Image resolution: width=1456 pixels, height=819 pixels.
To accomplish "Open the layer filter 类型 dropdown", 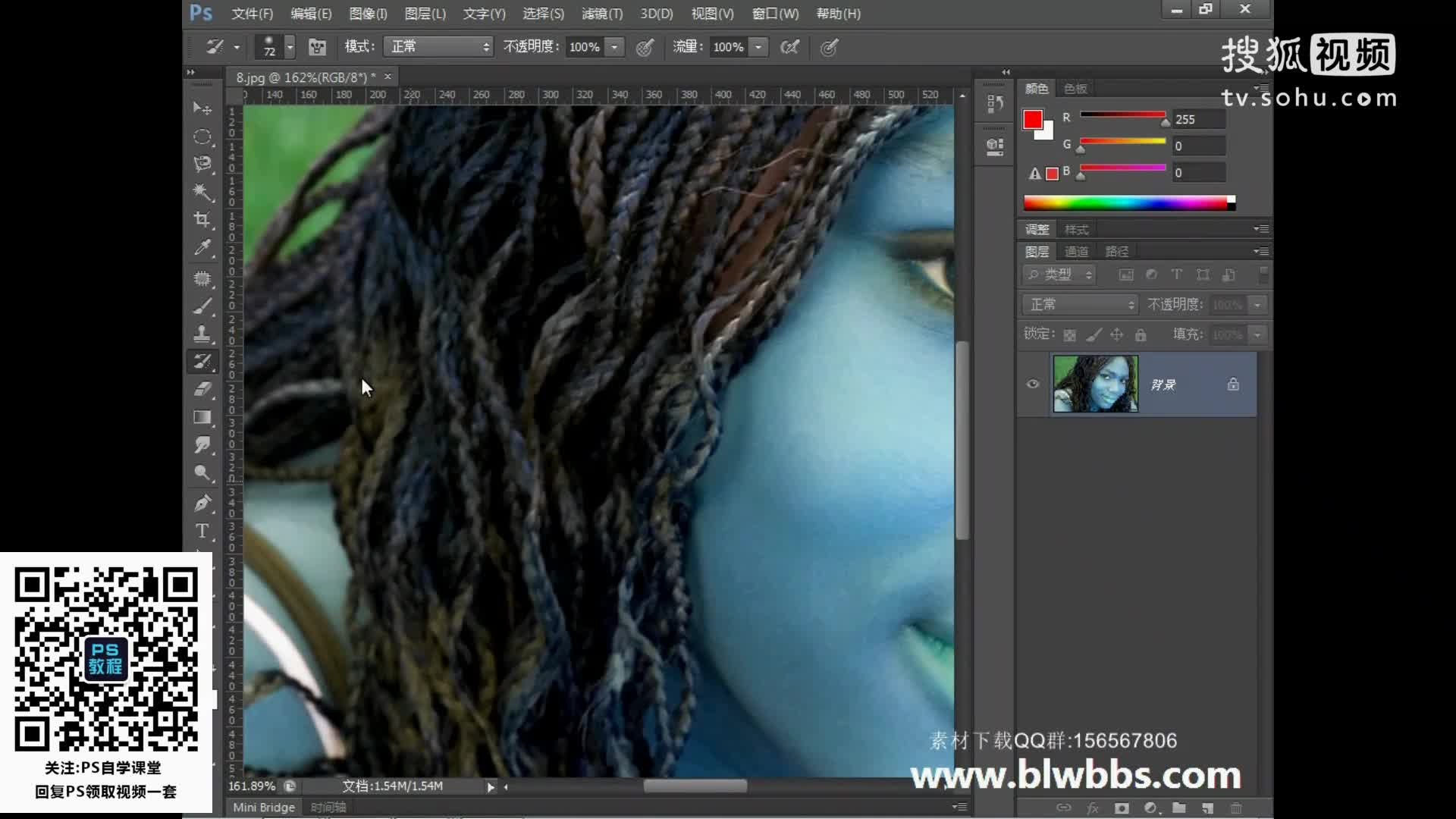I will (x=1059, y=275).
